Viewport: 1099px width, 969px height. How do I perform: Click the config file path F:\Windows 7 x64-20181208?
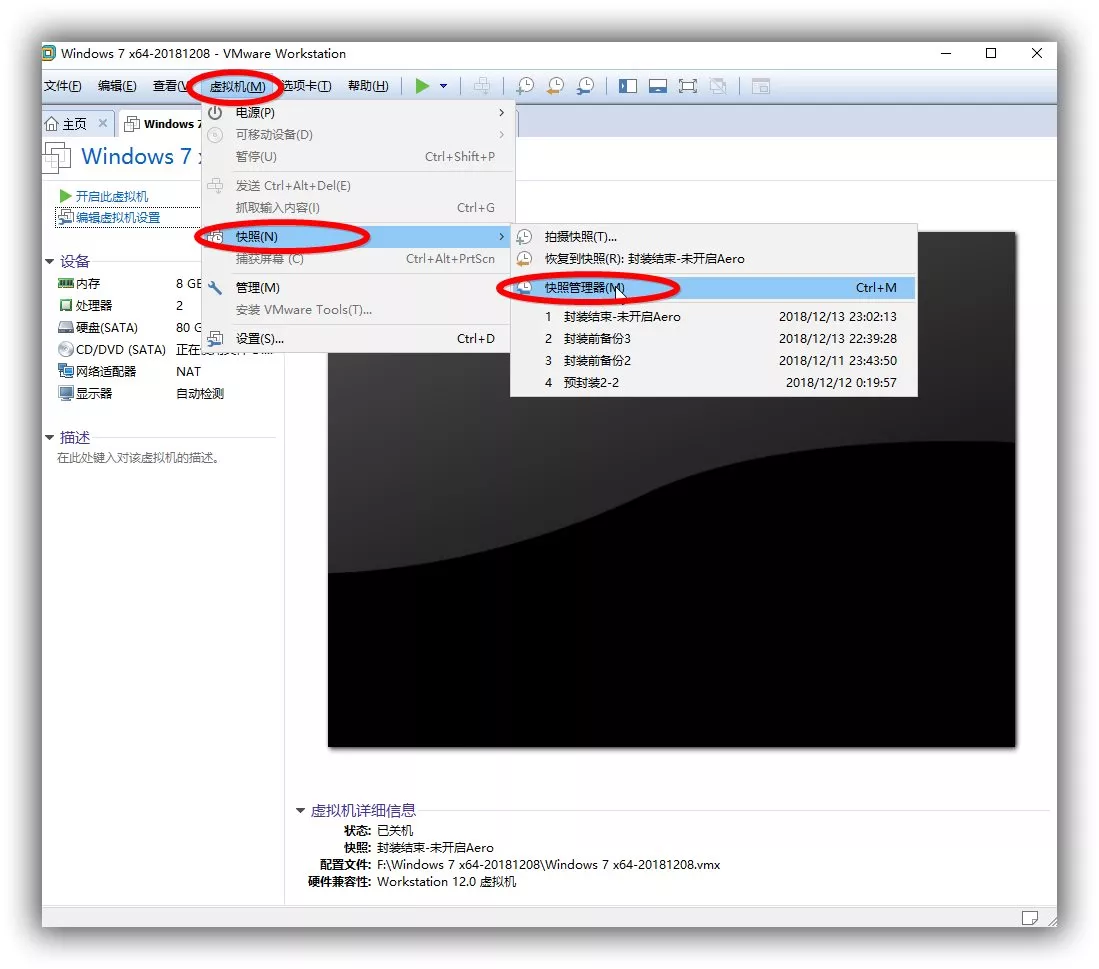click(x=548, y=865)
